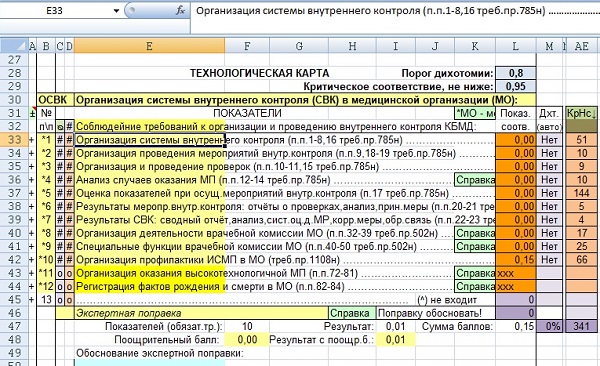Screen dimensions: 600x366
Task: Click the Справка button in row 41
Action: (475, 247)
